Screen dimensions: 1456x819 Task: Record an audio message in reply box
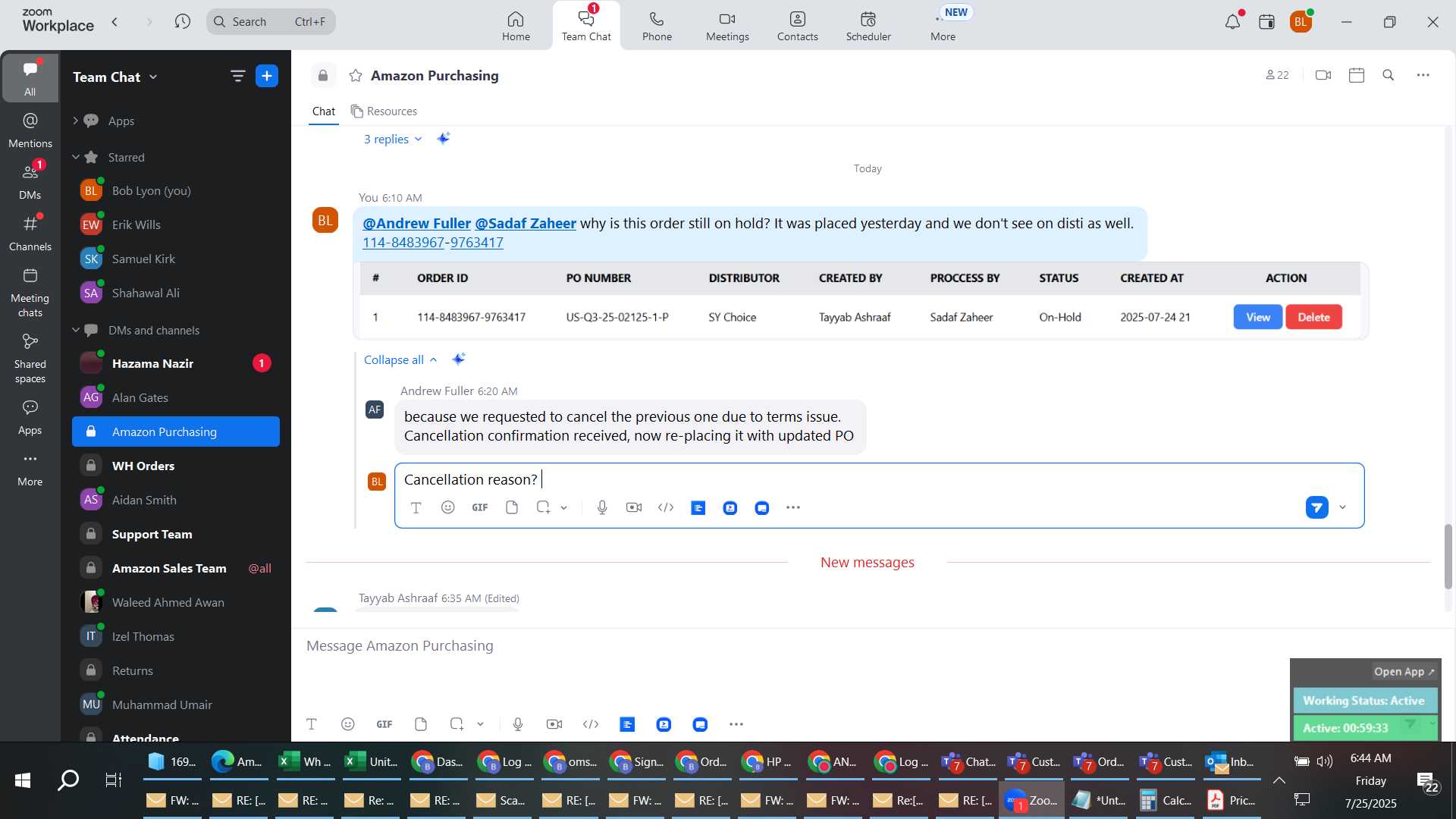(602, 507)
